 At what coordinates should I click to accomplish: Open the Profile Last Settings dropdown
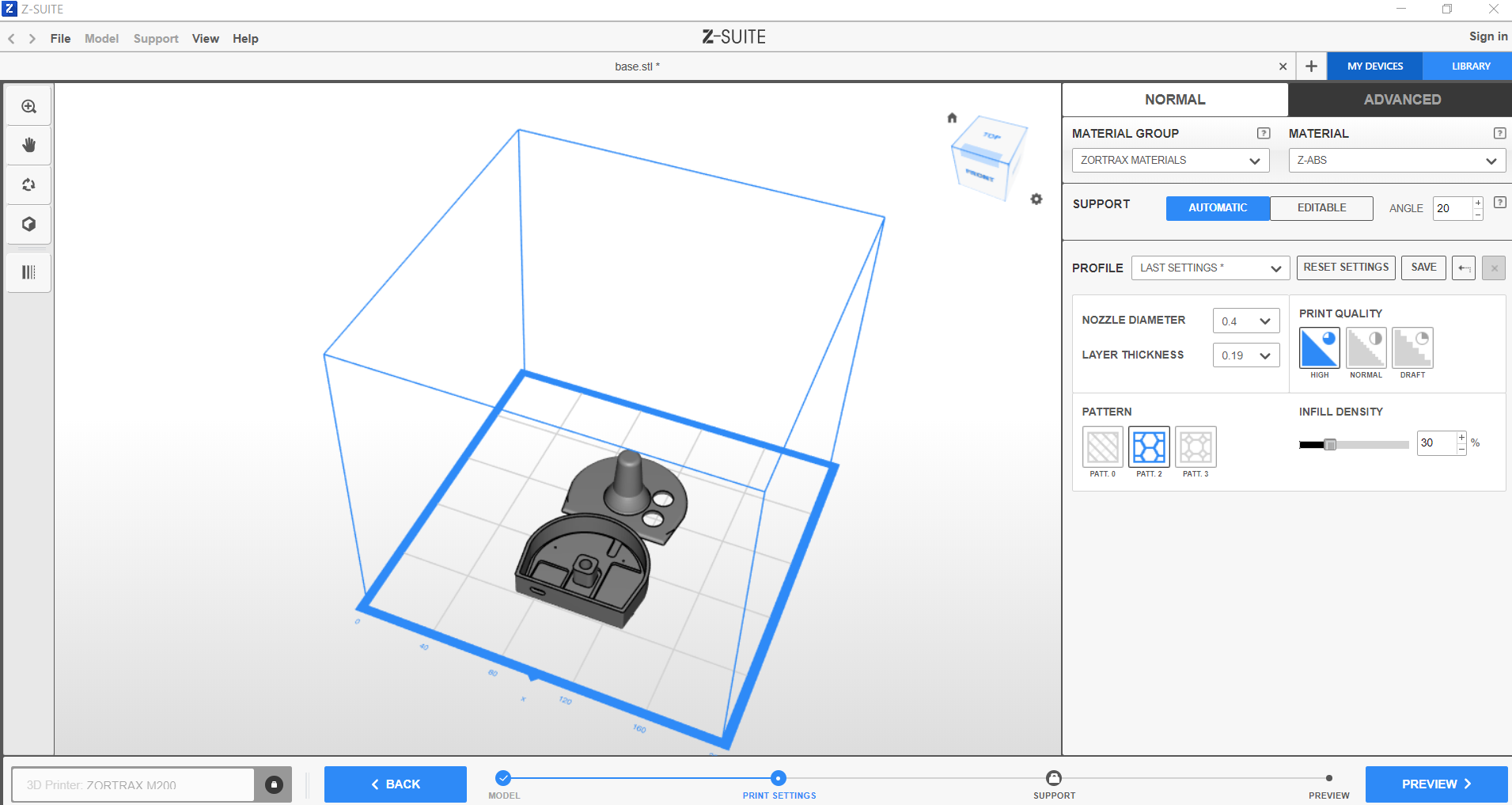coord(1211,268)
